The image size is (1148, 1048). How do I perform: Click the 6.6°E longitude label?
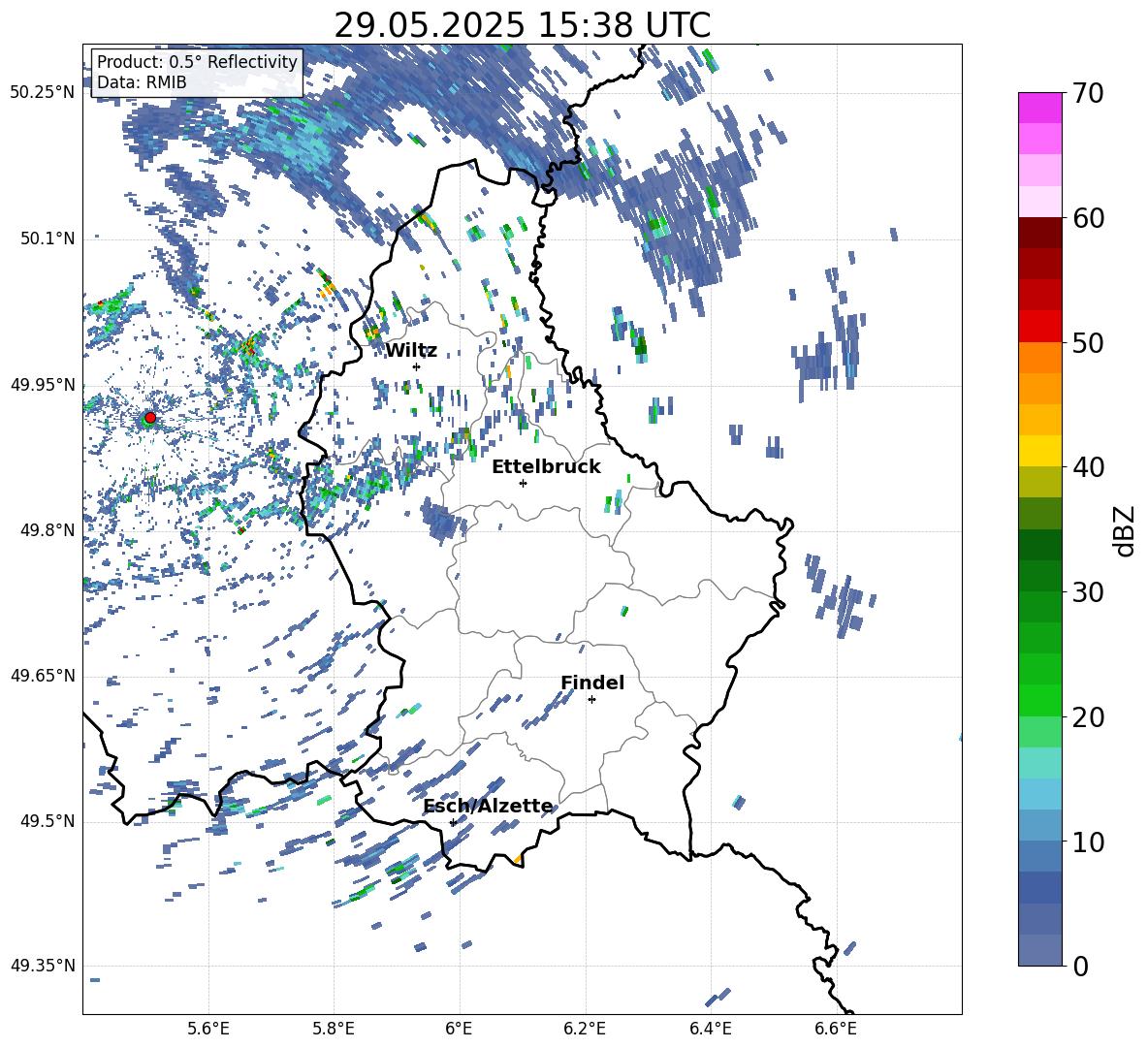836,1029
